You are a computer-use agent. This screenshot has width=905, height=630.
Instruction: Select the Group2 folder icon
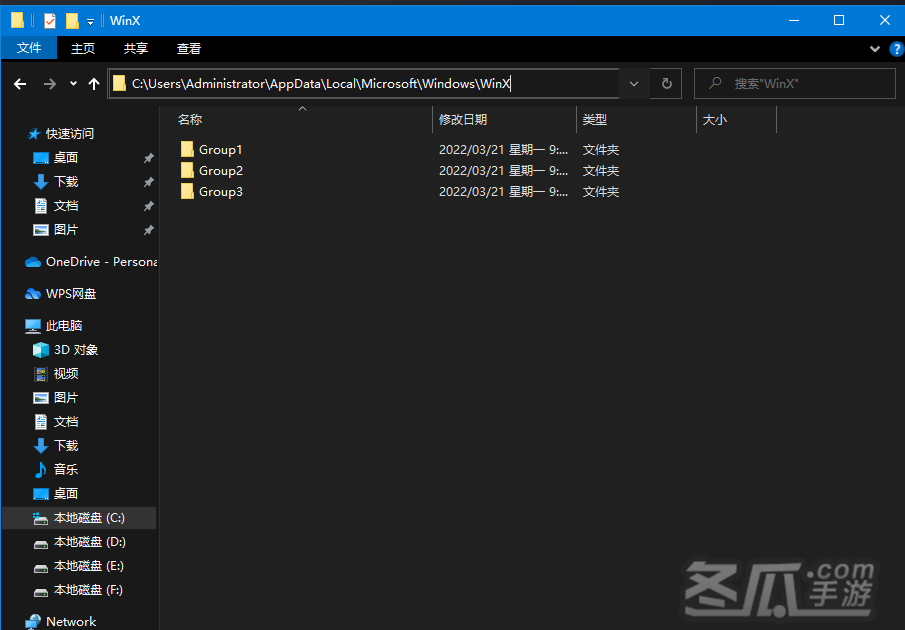pos(187,170)
